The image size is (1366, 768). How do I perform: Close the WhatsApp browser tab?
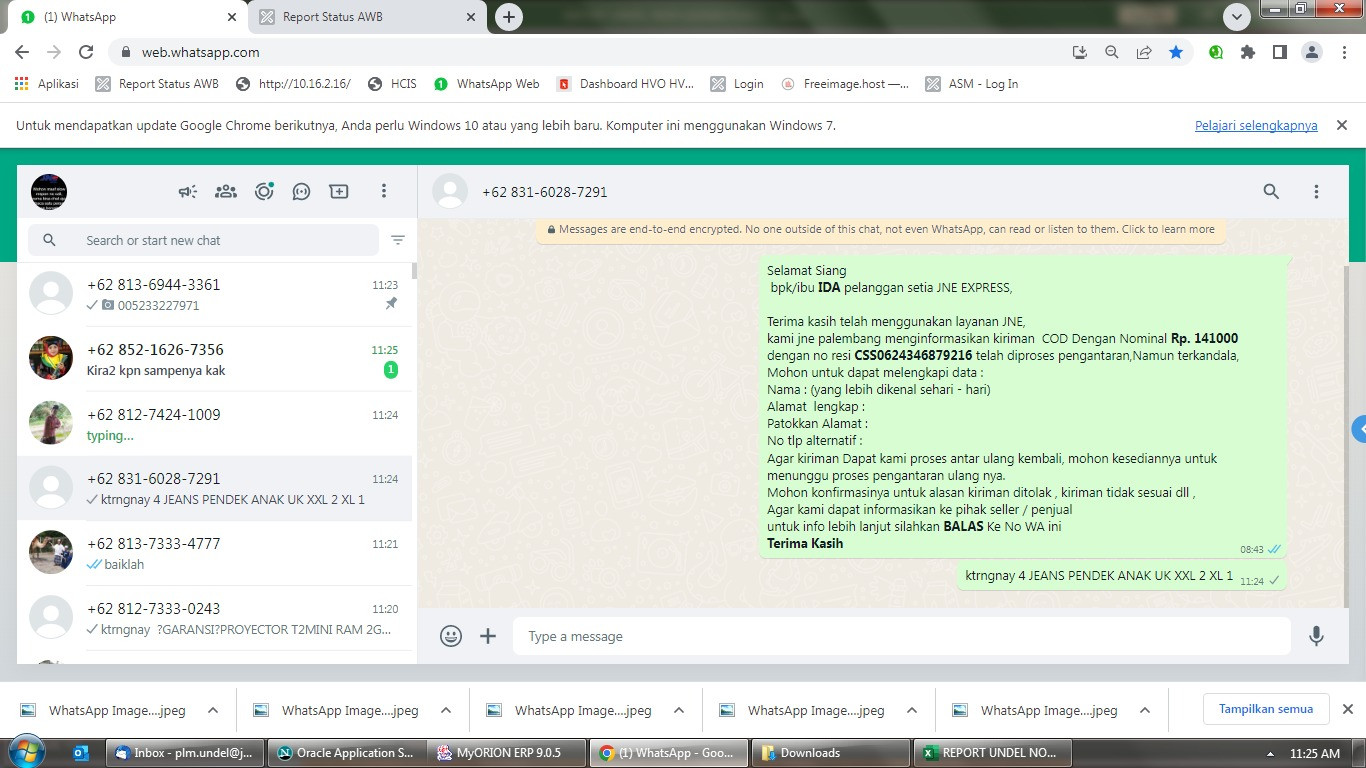(232, 17)
